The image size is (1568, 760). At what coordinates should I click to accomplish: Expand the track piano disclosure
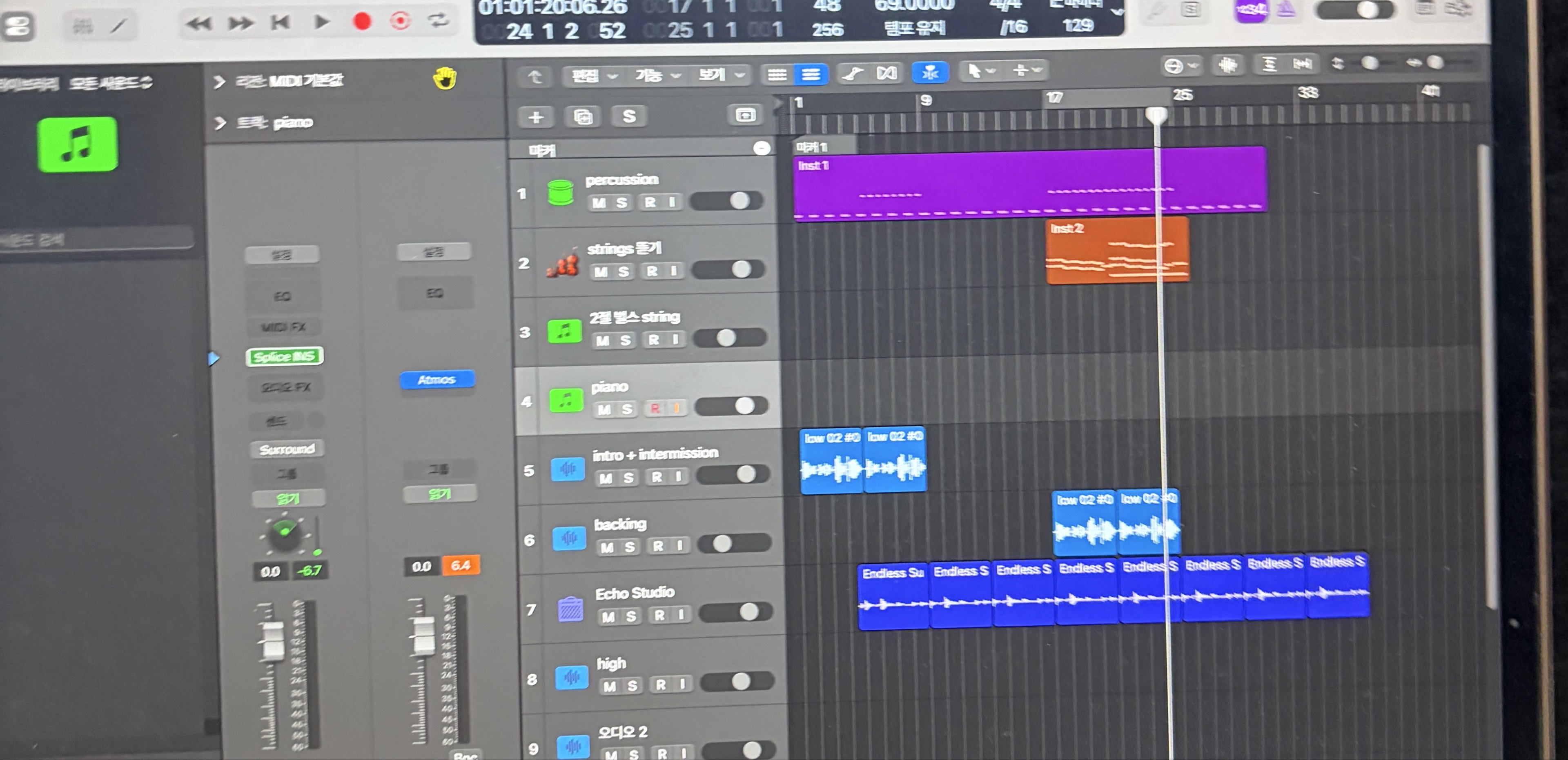tap(220, 124)
